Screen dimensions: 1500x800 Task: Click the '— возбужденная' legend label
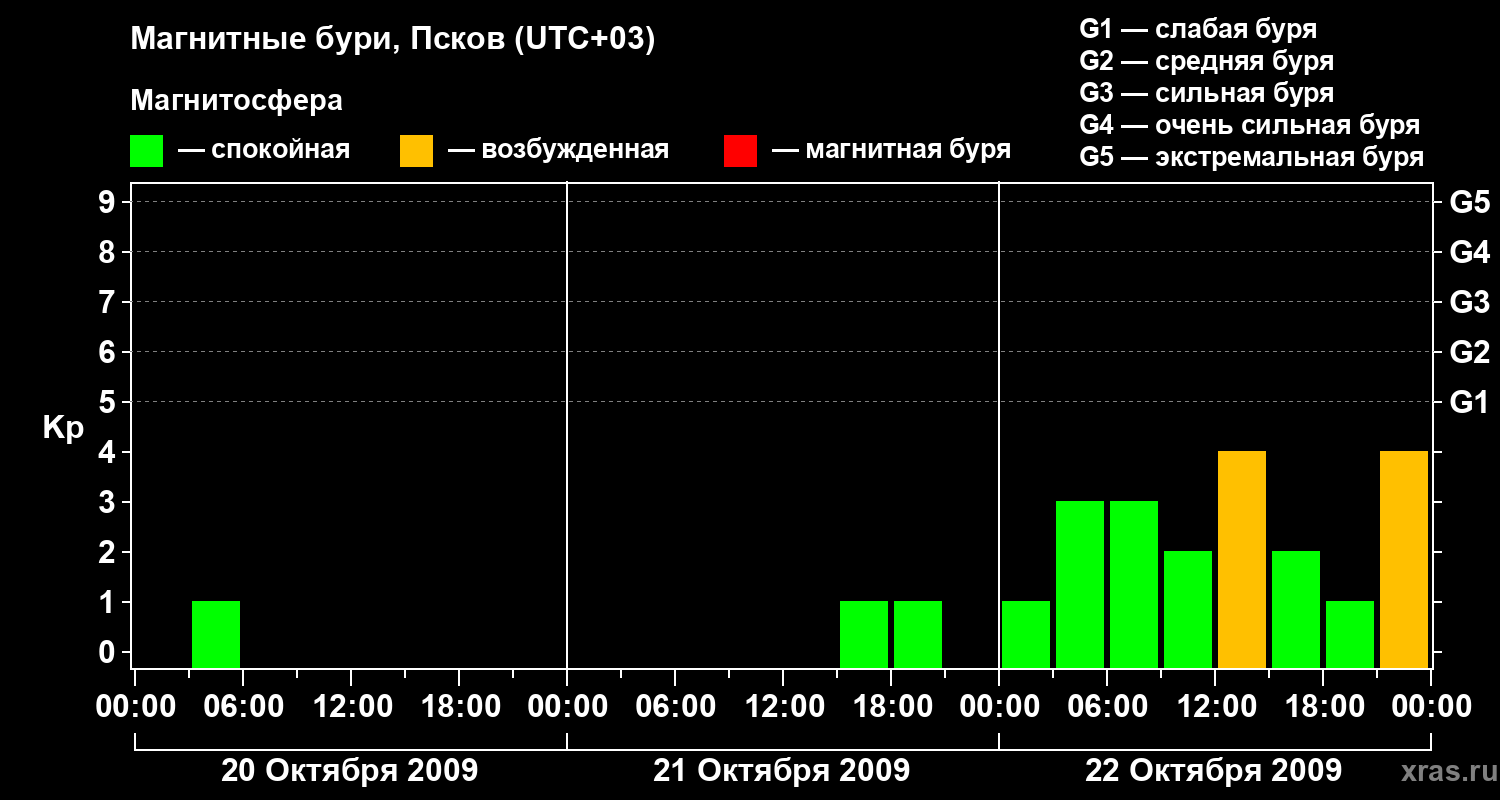[x=558, y=150]
